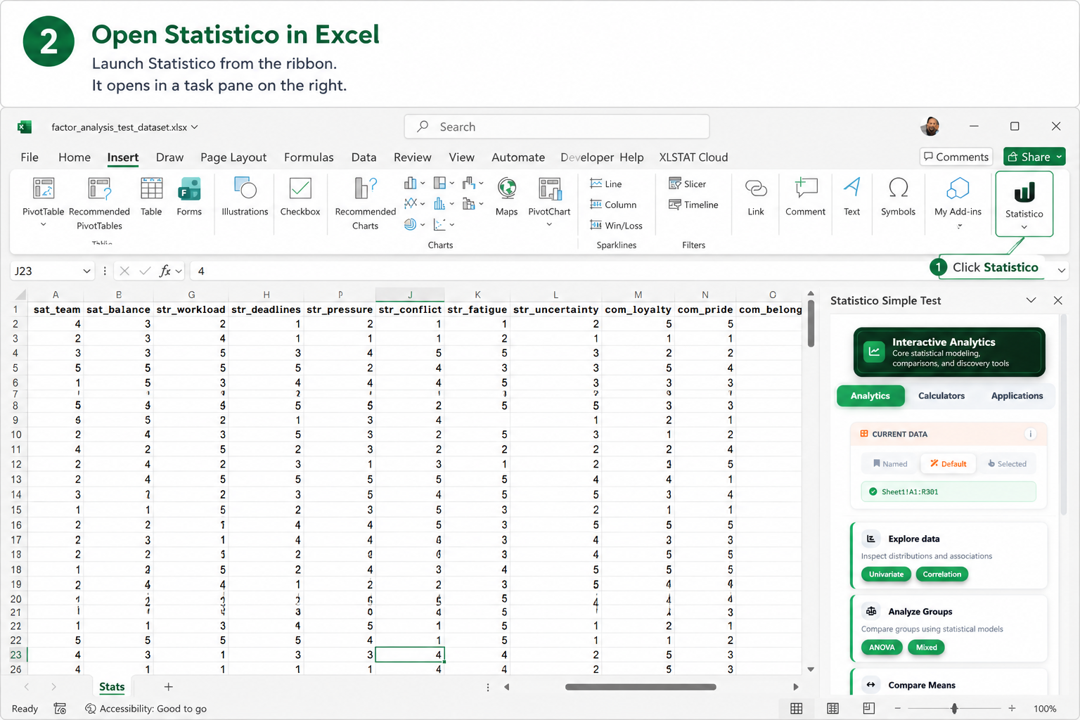1080x720 pixels.
Task: Insert a Column sparkline
Action: [613, 205]
